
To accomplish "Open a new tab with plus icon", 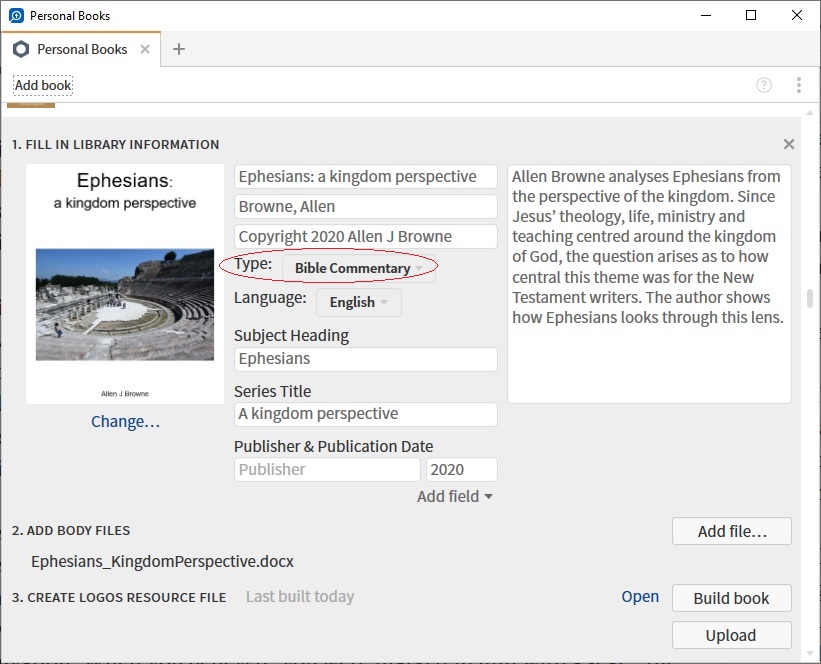I will [179, 49].
